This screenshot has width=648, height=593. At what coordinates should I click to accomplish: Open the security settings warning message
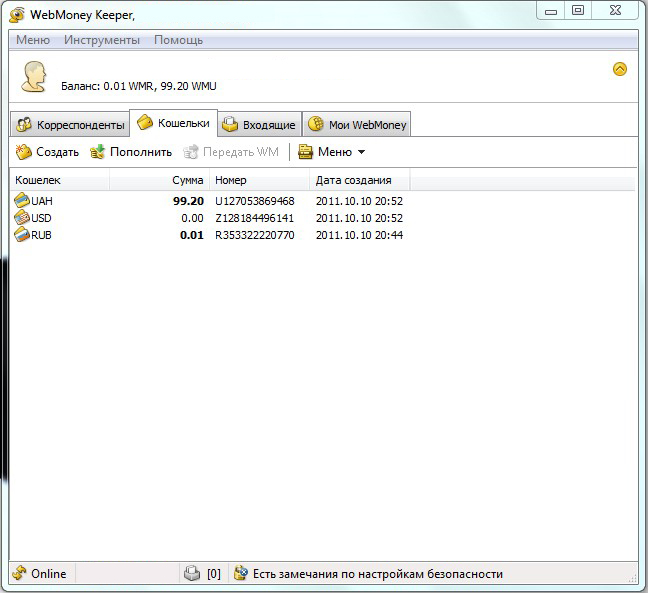point(378,574)
